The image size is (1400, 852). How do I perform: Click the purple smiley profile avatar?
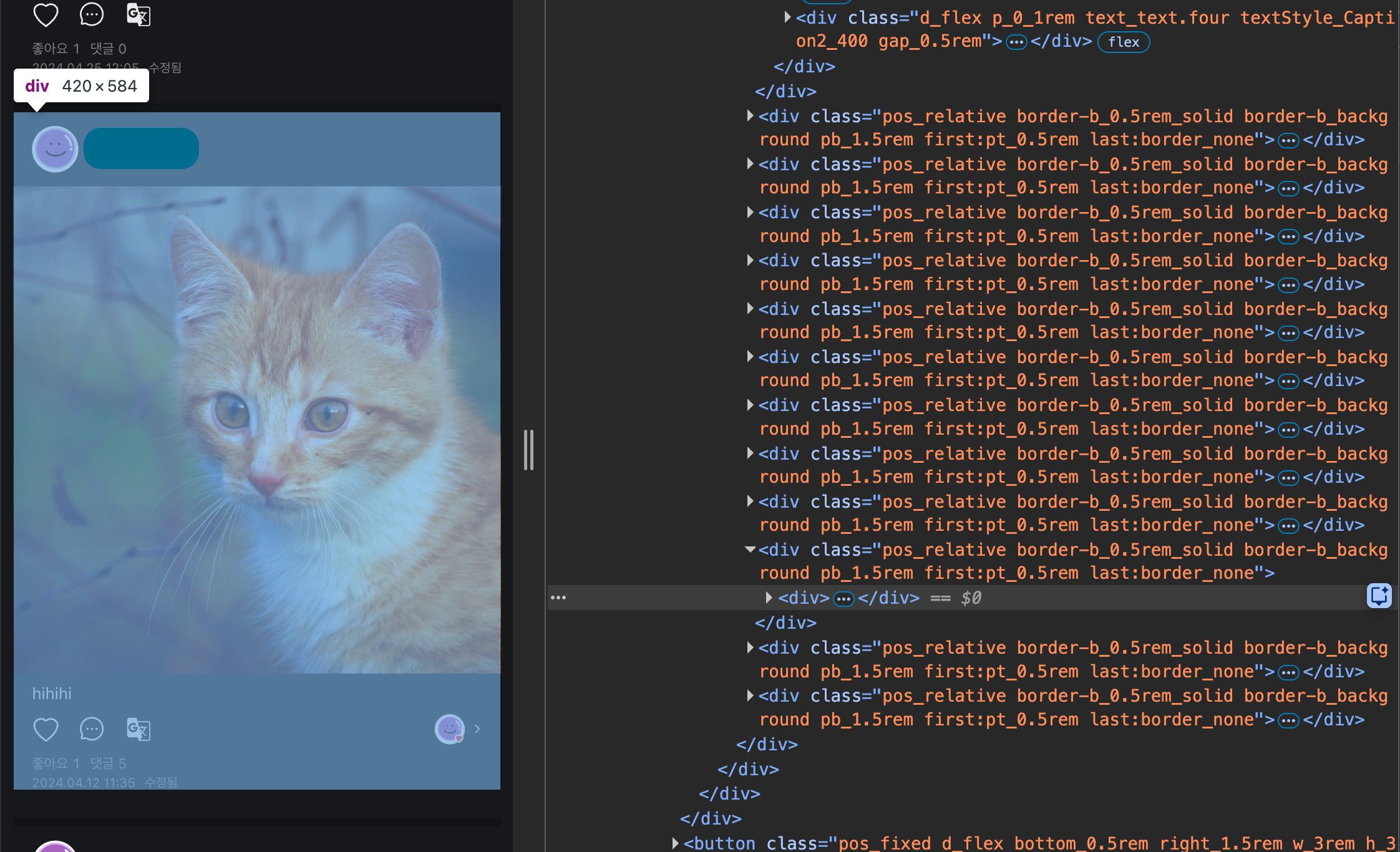point(55,149)
